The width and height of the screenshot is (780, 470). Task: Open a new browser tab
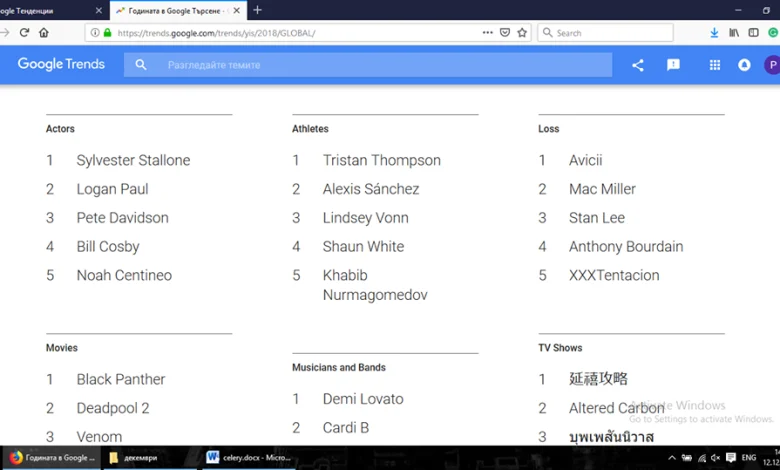pos(257,10)
